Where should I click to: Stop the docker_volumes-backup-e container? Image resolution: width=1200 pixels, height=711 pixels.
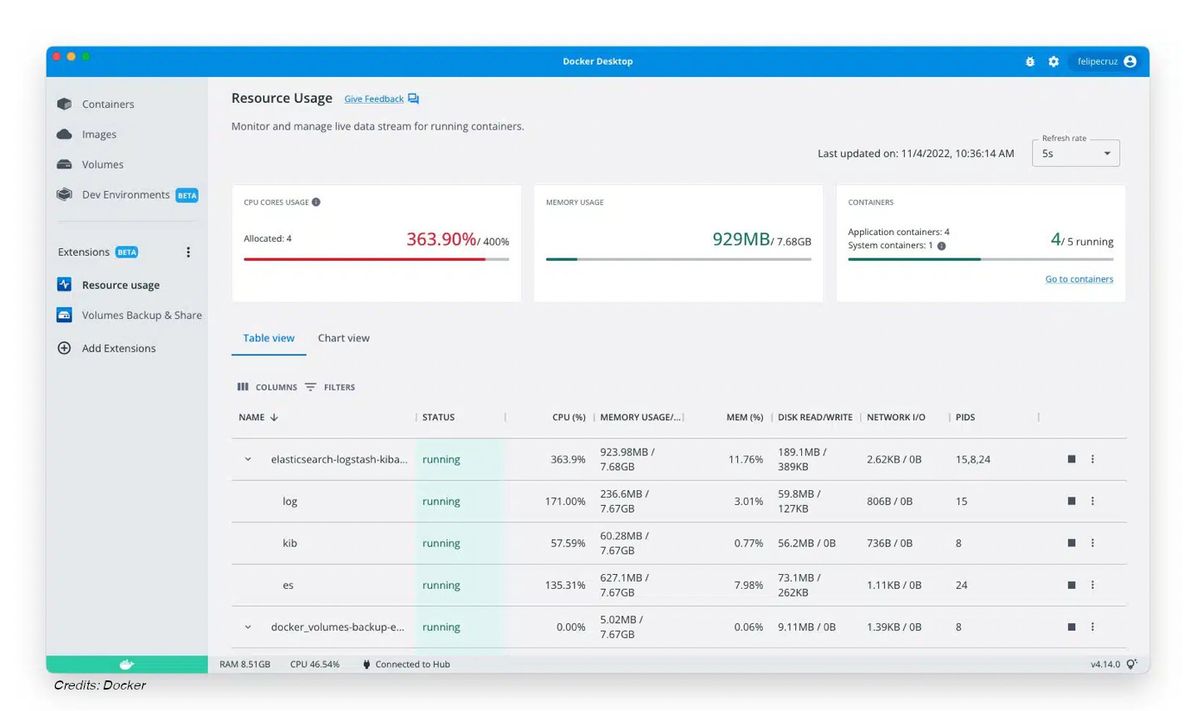(1071, 627)
